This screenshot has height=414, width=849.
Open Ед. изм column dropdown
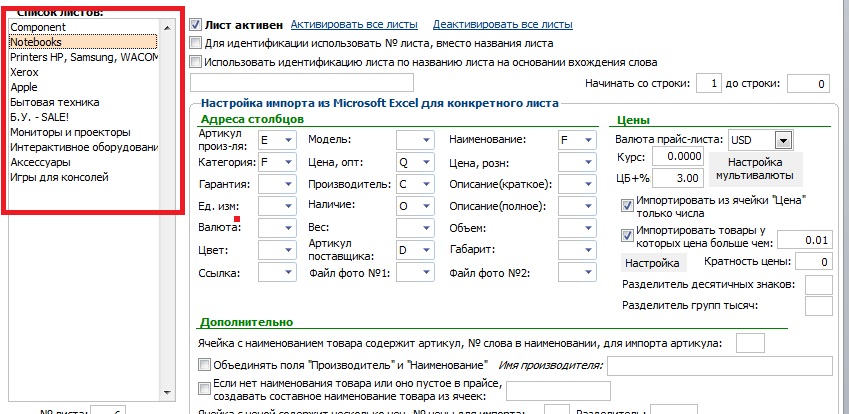click(x=289, y=206)
